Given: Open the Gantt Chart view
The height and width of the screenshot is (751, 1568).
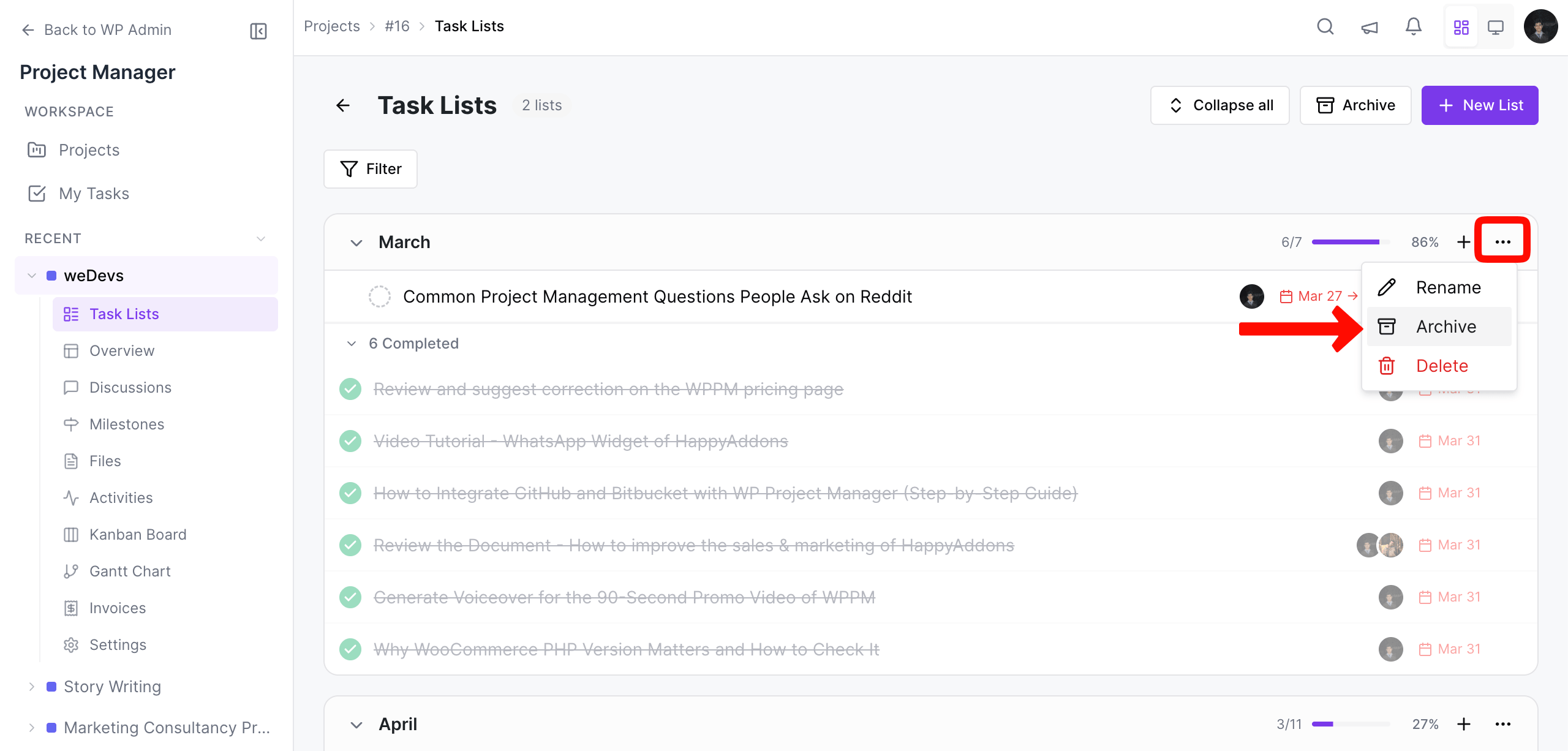Looking at the screenshot, I should point(71,571).
